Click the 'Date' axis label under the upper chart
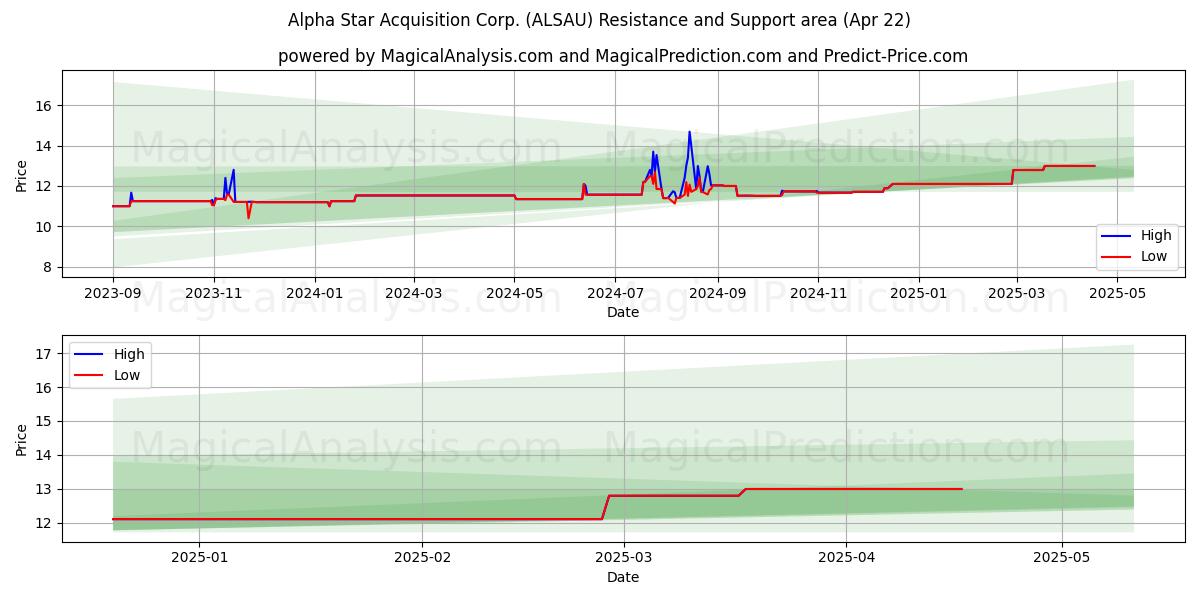1200x600 pixels. click(x=622, y=312)
